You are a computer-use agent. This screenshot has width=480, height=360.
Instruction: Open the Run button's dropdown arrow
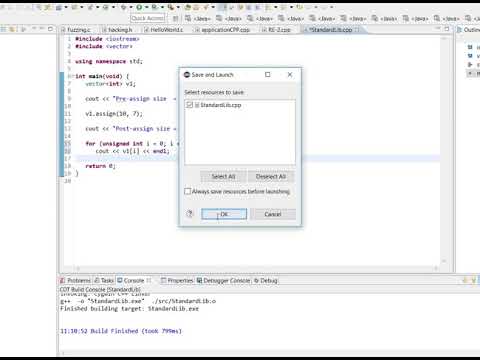point(146,7)
